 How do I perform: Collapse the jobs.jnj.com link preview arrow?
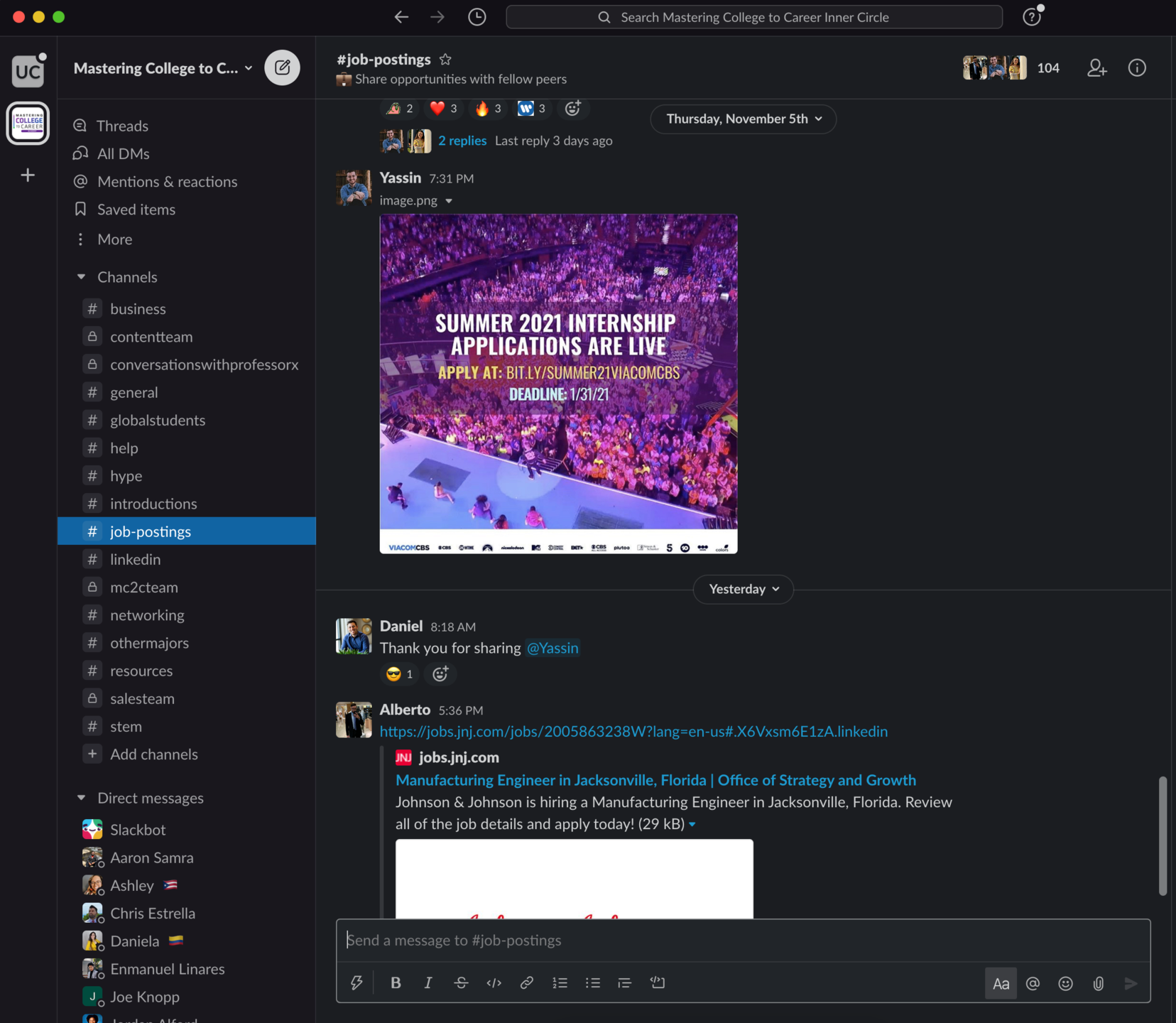(692, 825)
